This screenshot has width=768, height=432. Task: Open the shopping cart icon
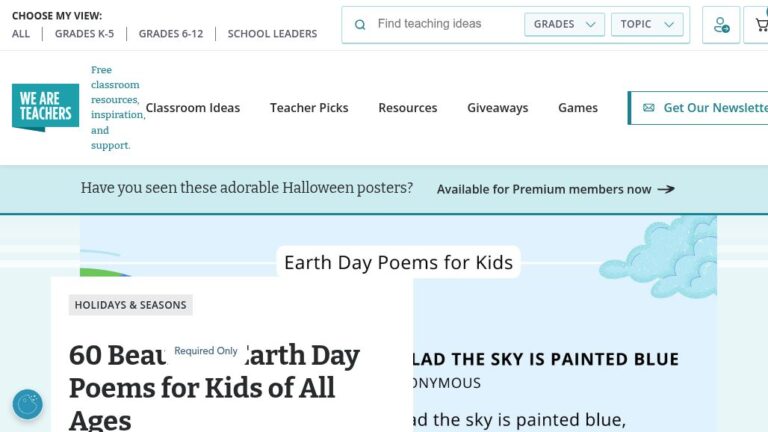(x=761, y=25)
